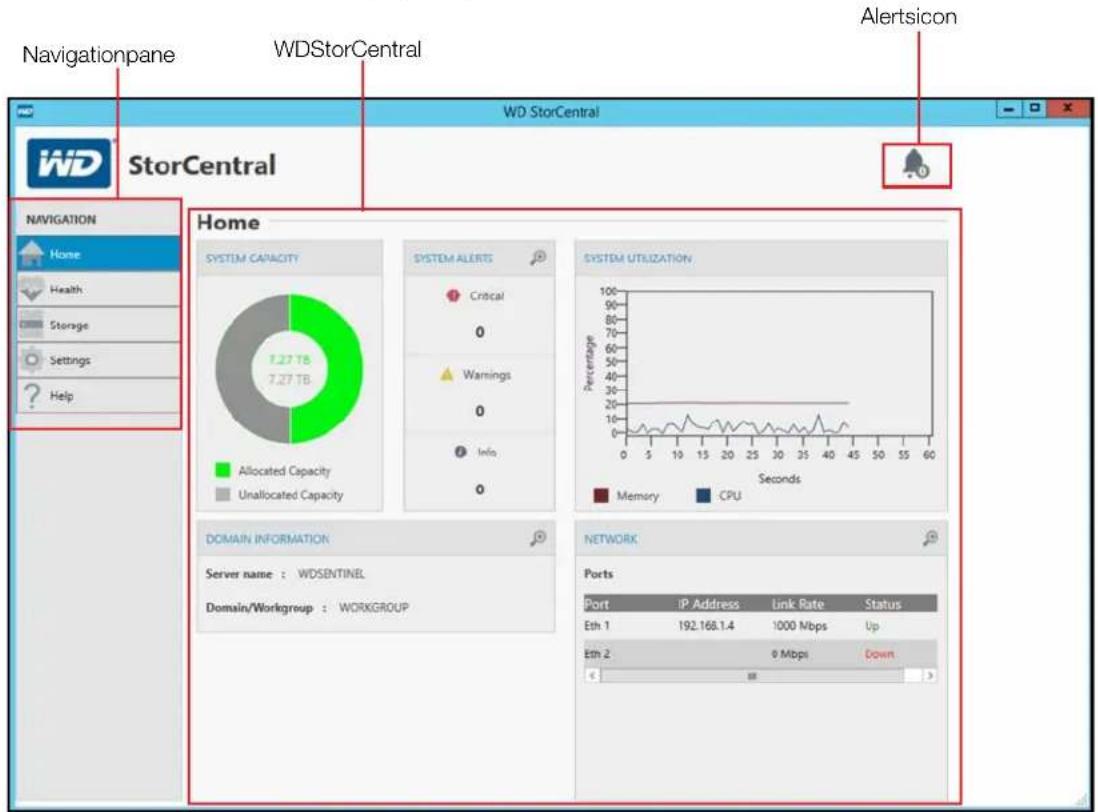The height and width of the screenshot is (812, 1098).
Task: Click the Unallocated Capacity gray swatch
Action: pos(223,494)
